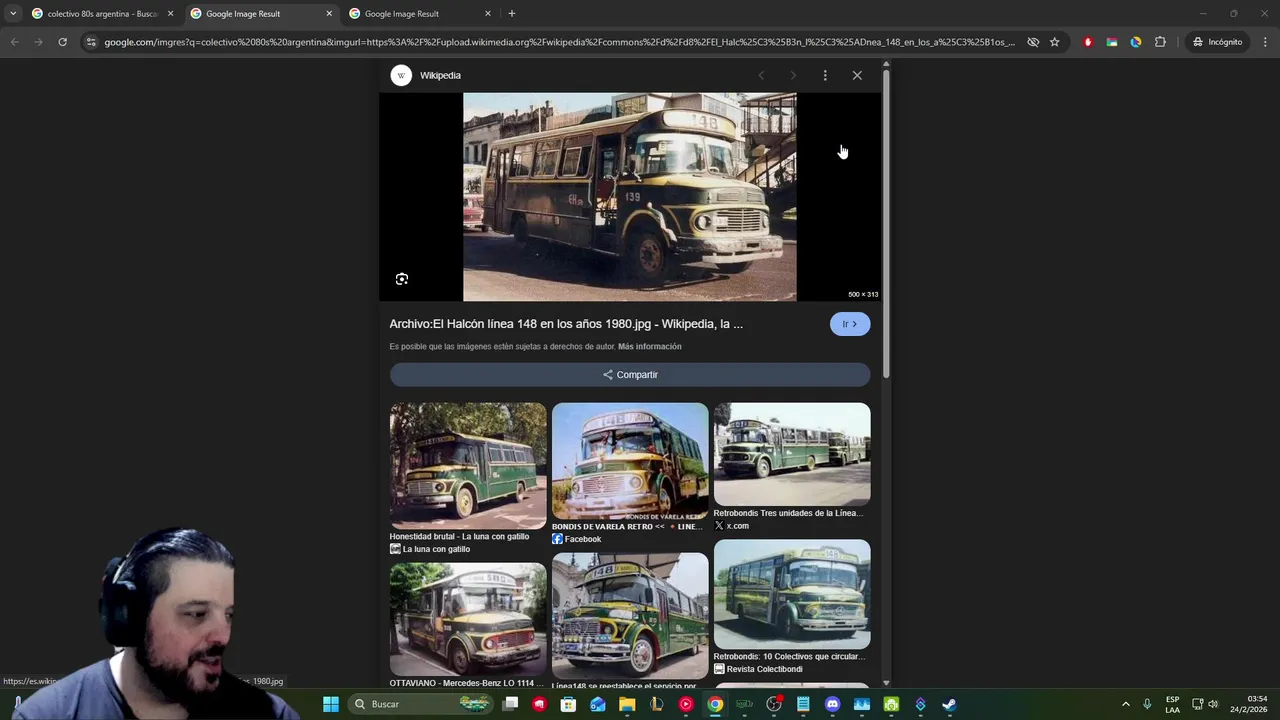Click the Incógnito profile indicator

point(1217,42)
